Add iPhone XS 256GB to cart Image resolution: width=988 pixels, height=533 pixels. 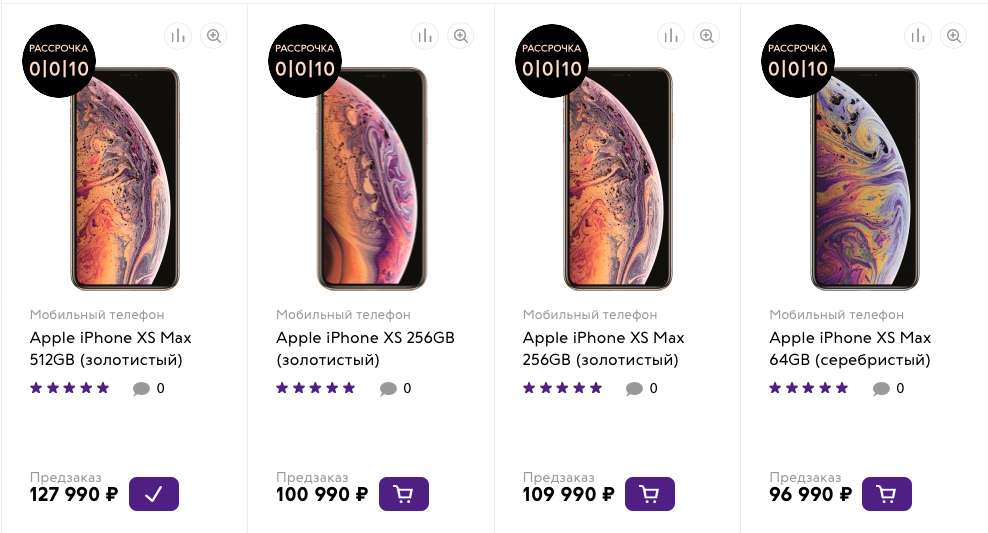tap(404, 494)
